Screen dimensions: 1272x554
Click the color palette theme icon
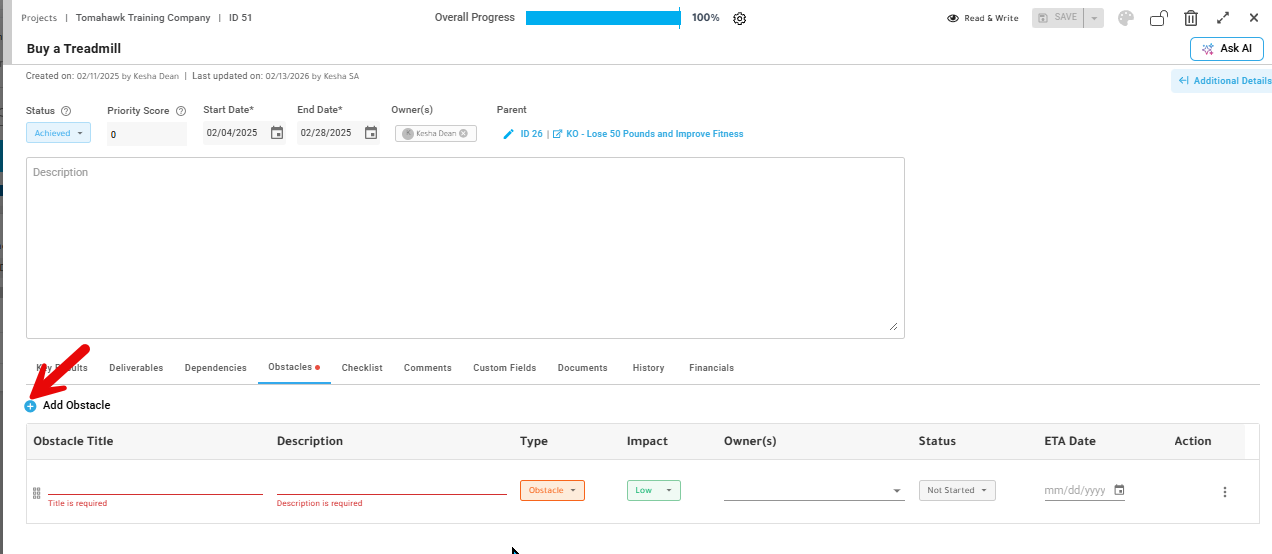tap(1126, 18)
